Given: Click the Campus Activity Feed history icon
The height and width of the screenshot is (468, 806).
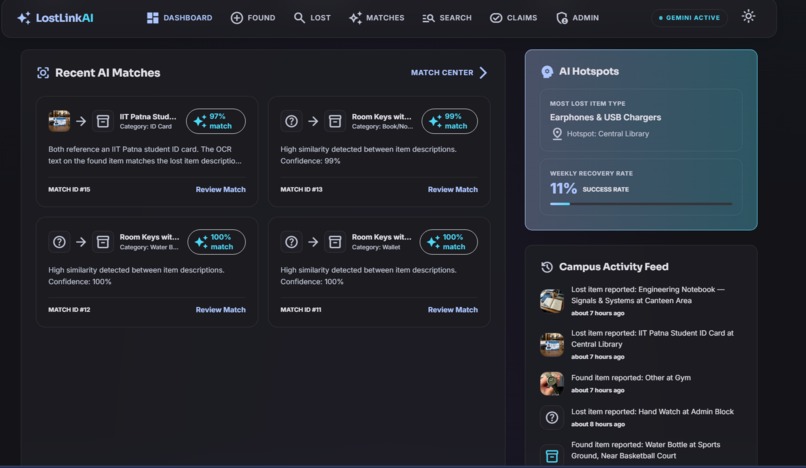Looking at the screenshot, I should click(x=547, y=267).
